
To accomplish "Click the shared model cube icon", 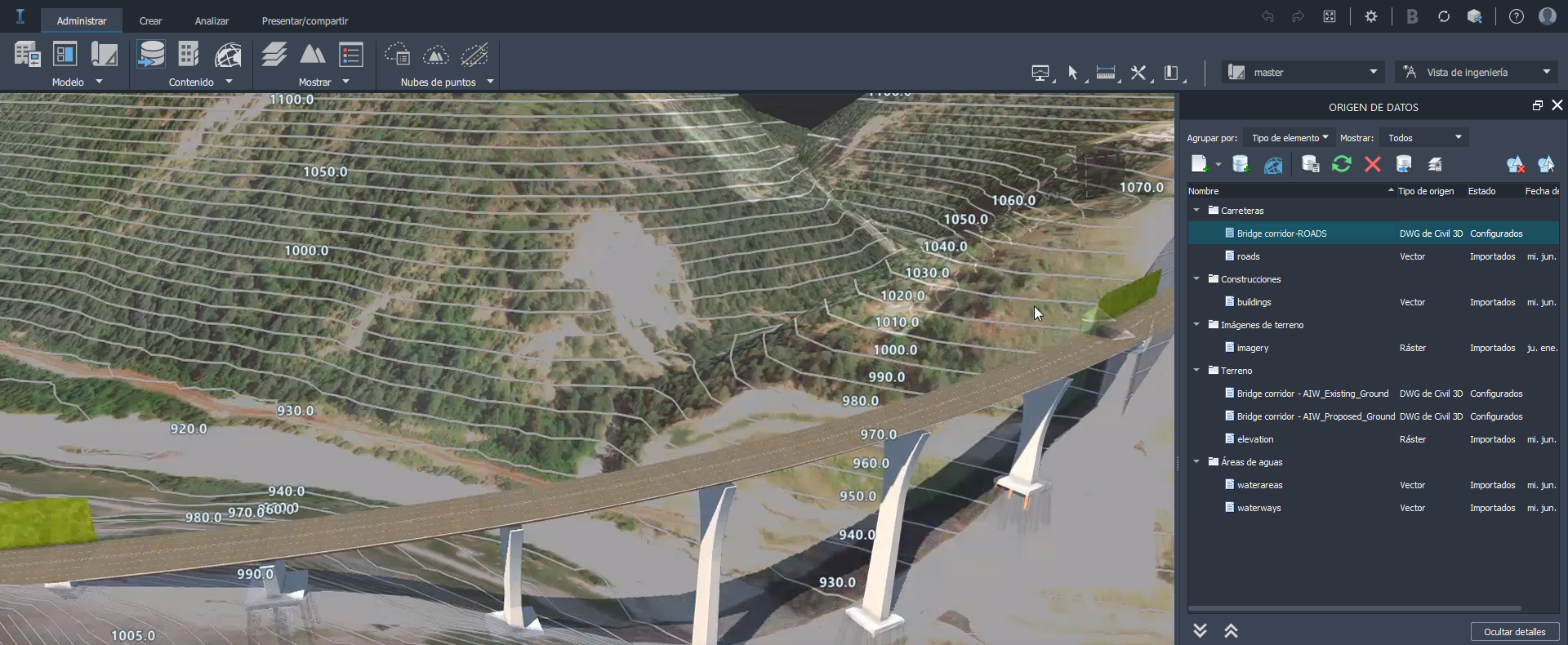I will (1475, 16).
